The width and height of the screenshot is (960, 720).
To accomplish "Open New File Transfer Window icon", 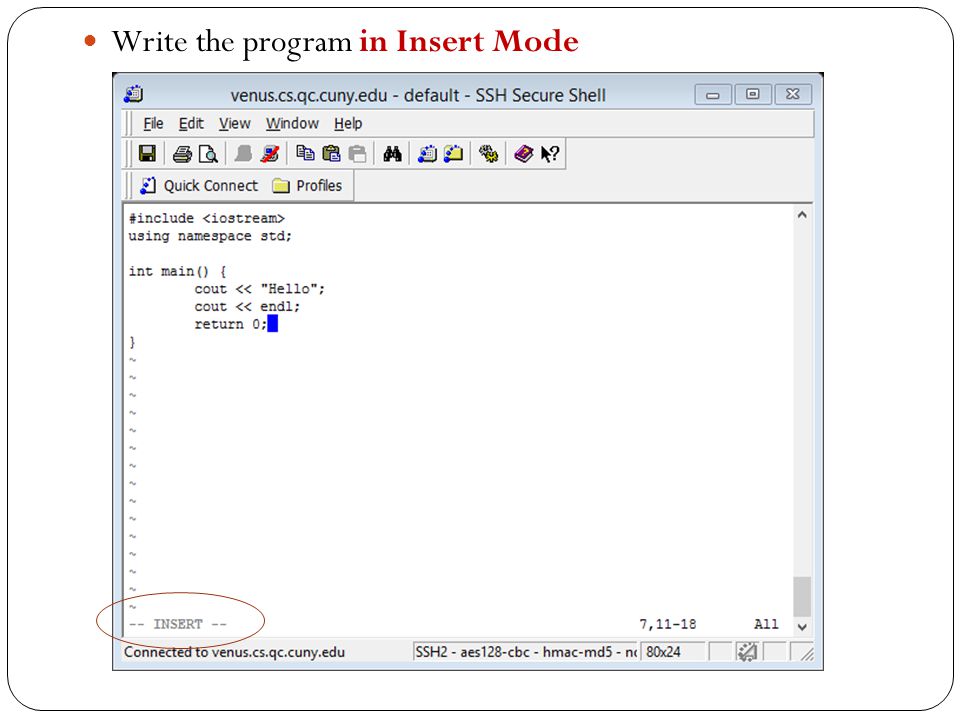I will coord(454,154).
